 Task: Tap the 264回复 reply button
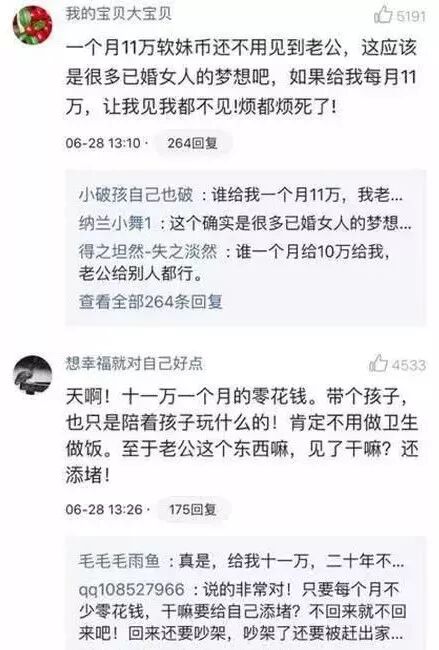point(192,143)
